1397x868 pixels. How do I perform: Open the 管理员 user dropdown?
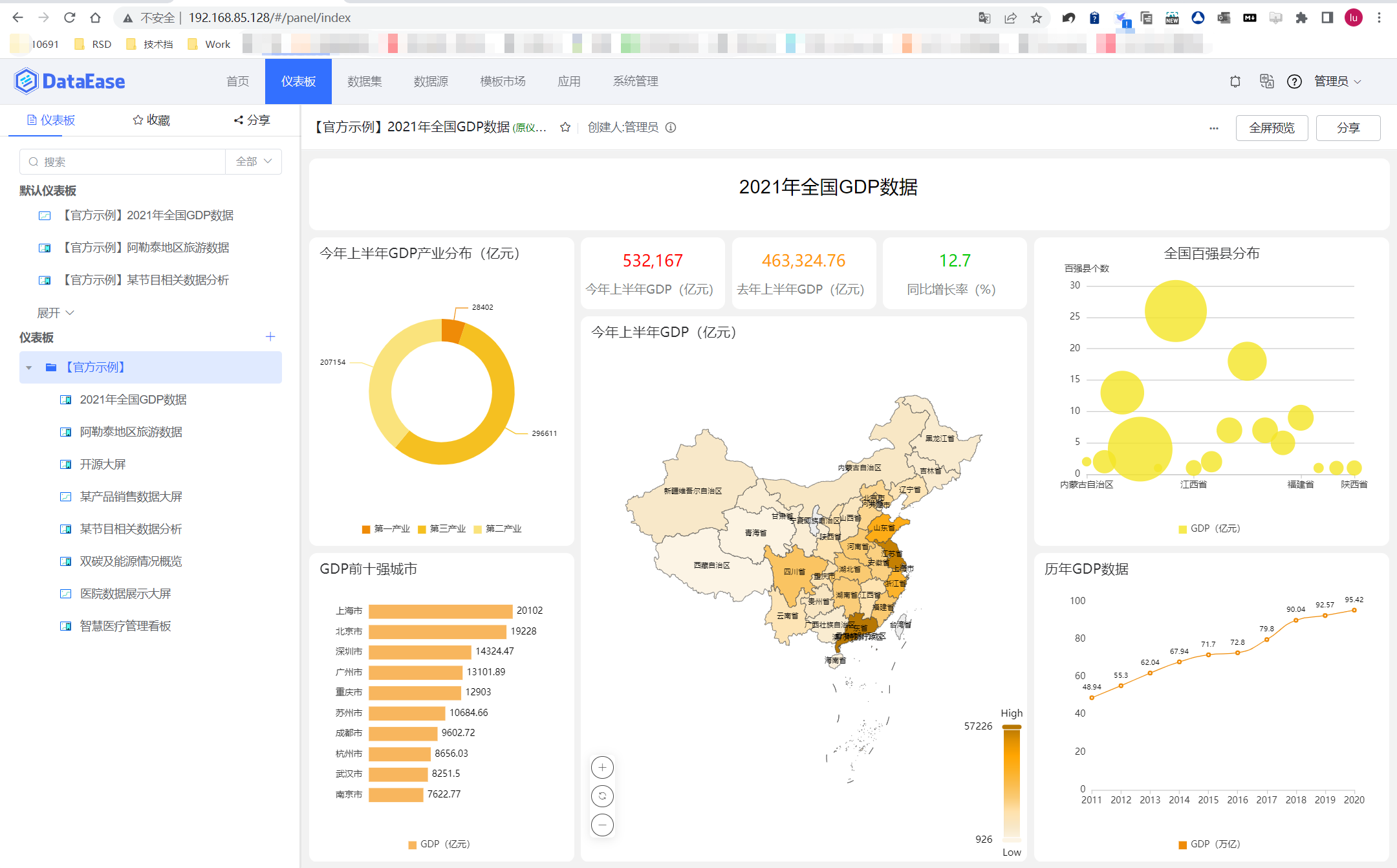coord(1337,81)
